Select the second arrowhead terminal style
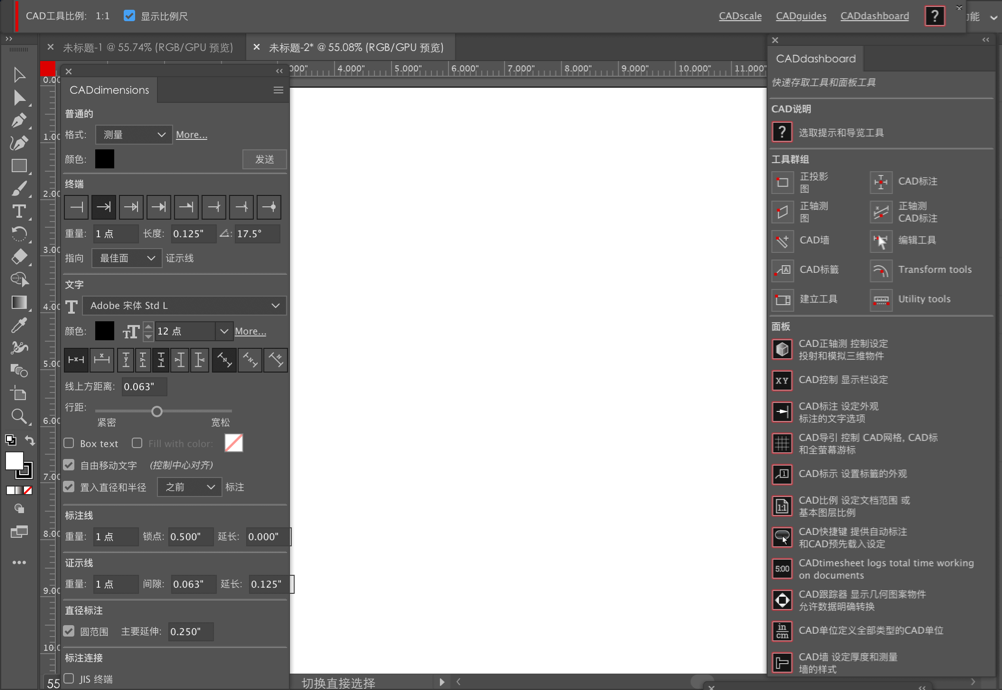 click(x=103, y=207)
